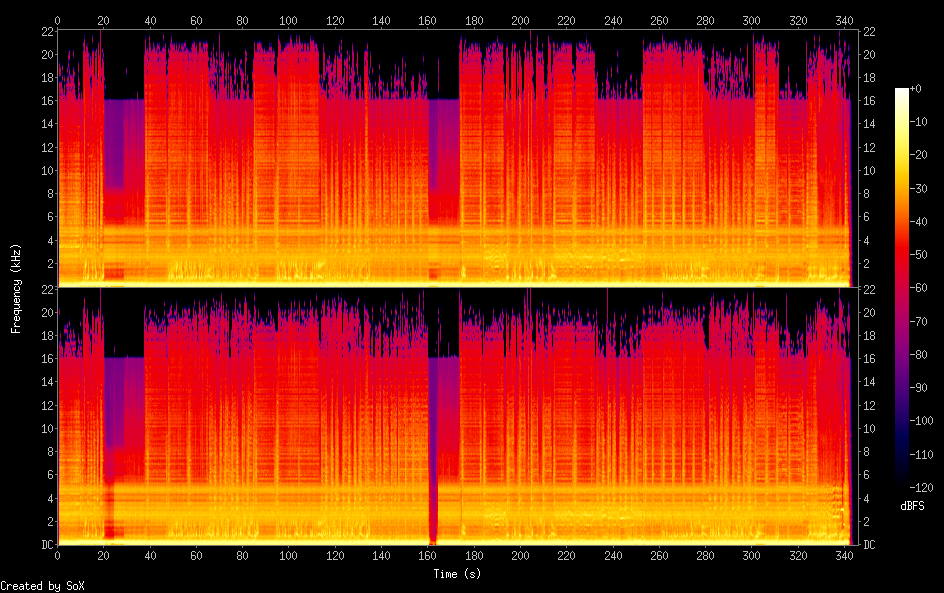Click the 160 mark on top time axis
The image size is (944, 593).
428,20
